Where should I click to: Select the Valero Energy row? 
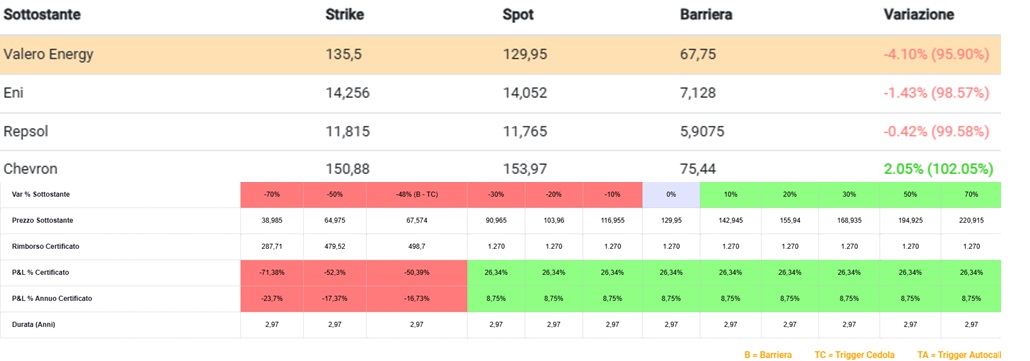501,54
